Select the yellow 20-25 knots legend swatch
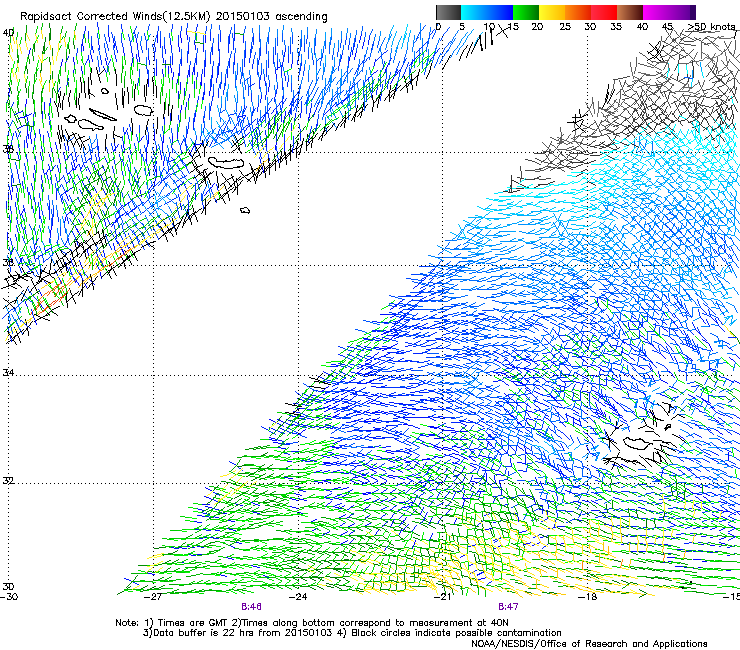740x650 pixels. (x=552, y=12)
